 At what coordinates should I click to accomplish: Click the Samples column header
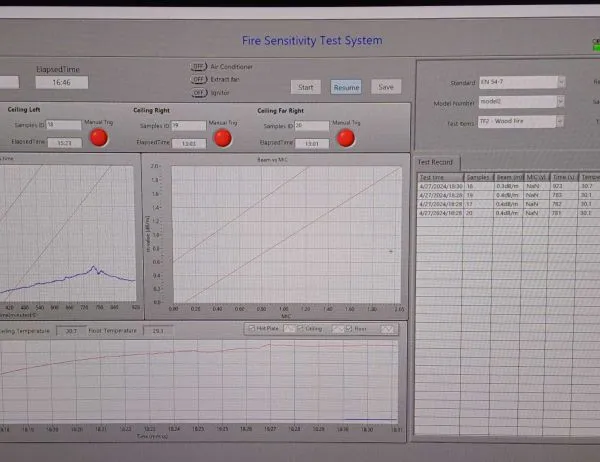click(479, 177)
